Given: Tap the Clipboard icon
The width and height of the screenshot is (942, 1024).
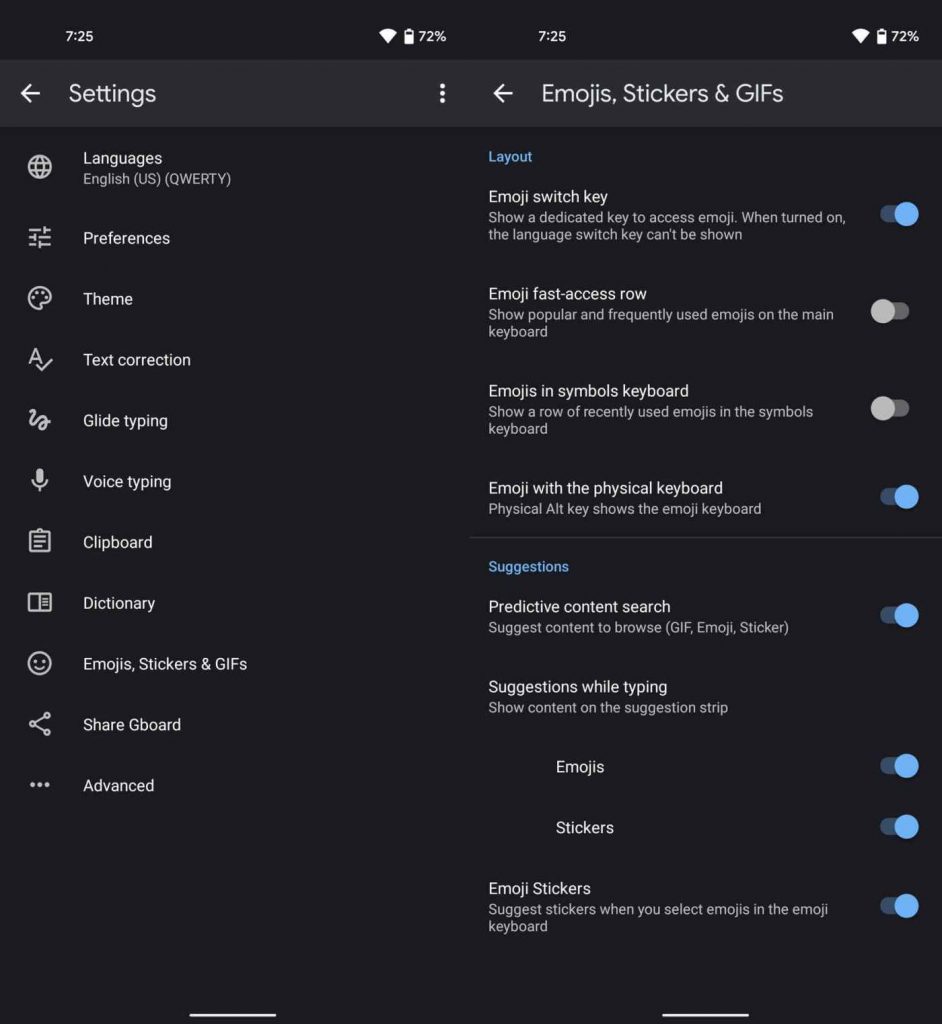Looking at the screenshot, I should click(x=40, y=542).
